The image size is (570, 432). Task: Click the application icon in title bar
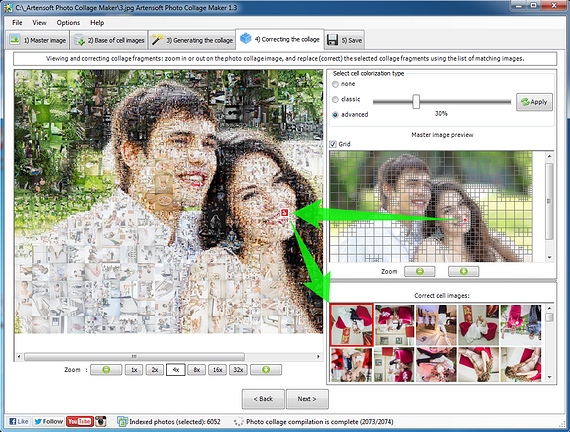point(8,7)
